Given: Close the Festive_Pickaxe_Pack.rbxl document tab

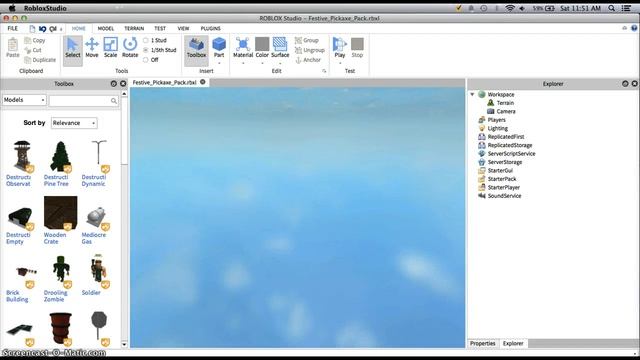Looking at the screenshot, I should pos(203,82).
